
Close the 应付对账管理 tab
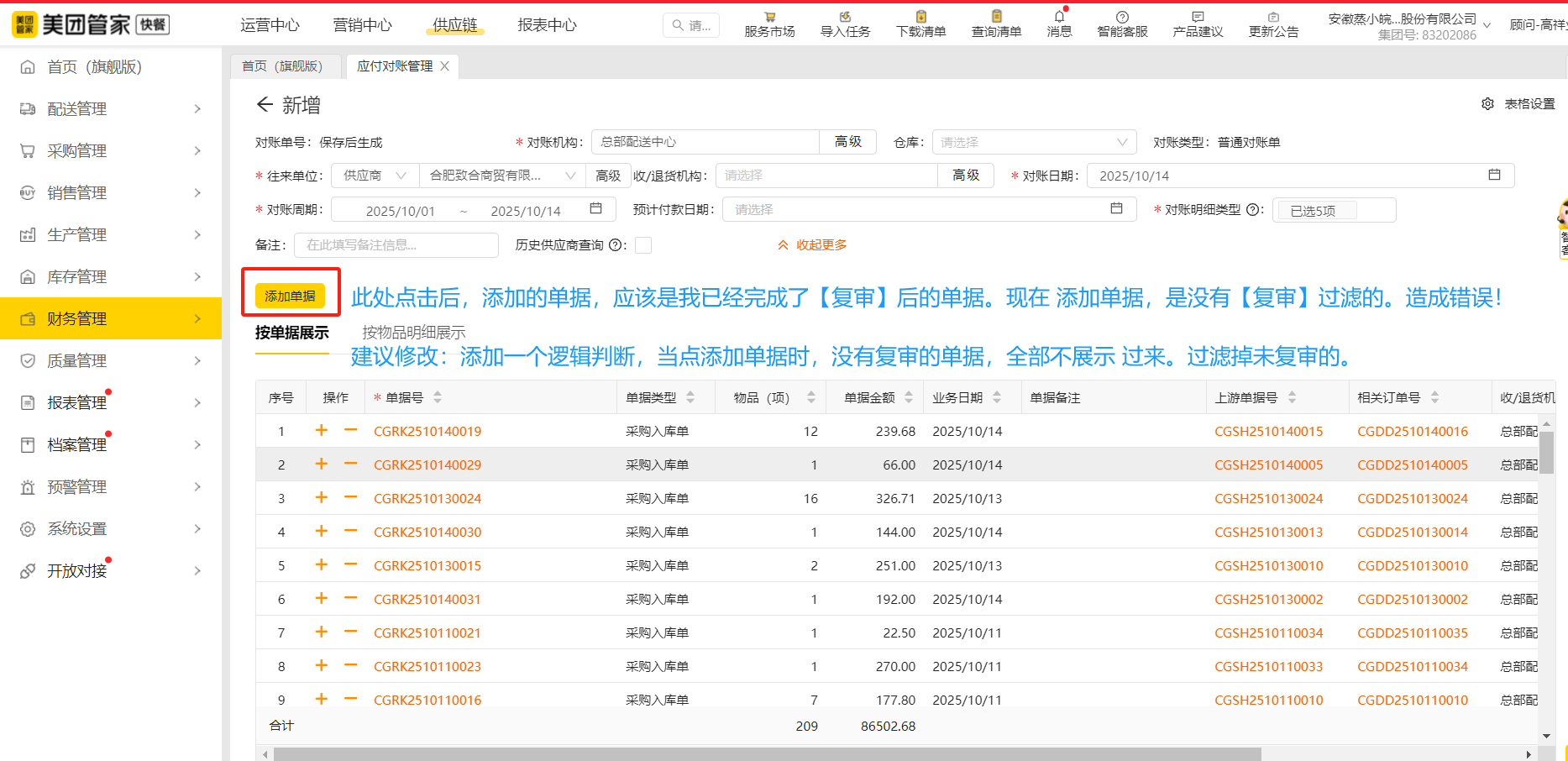445,66
